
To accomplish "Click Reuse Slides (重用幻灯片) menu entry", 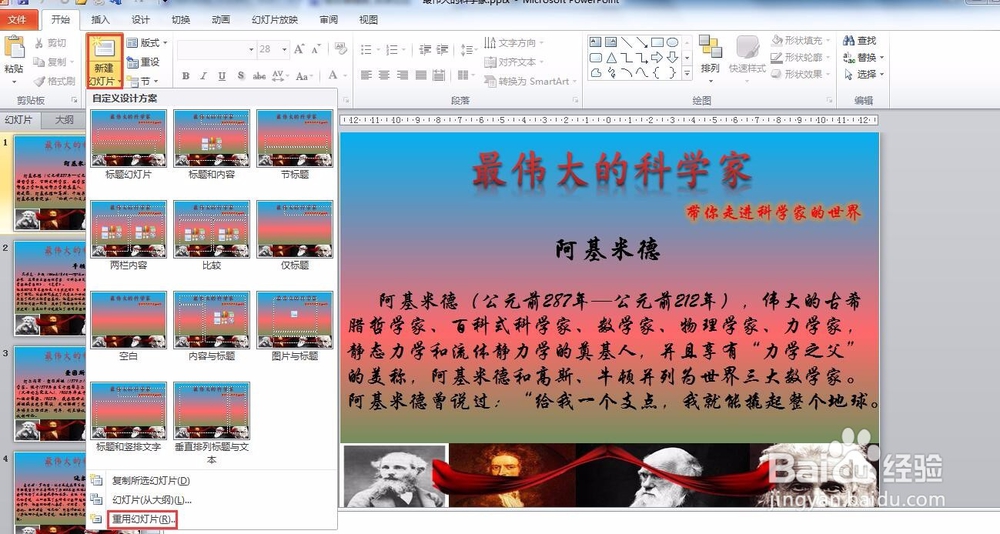I will tap(142, 519).
